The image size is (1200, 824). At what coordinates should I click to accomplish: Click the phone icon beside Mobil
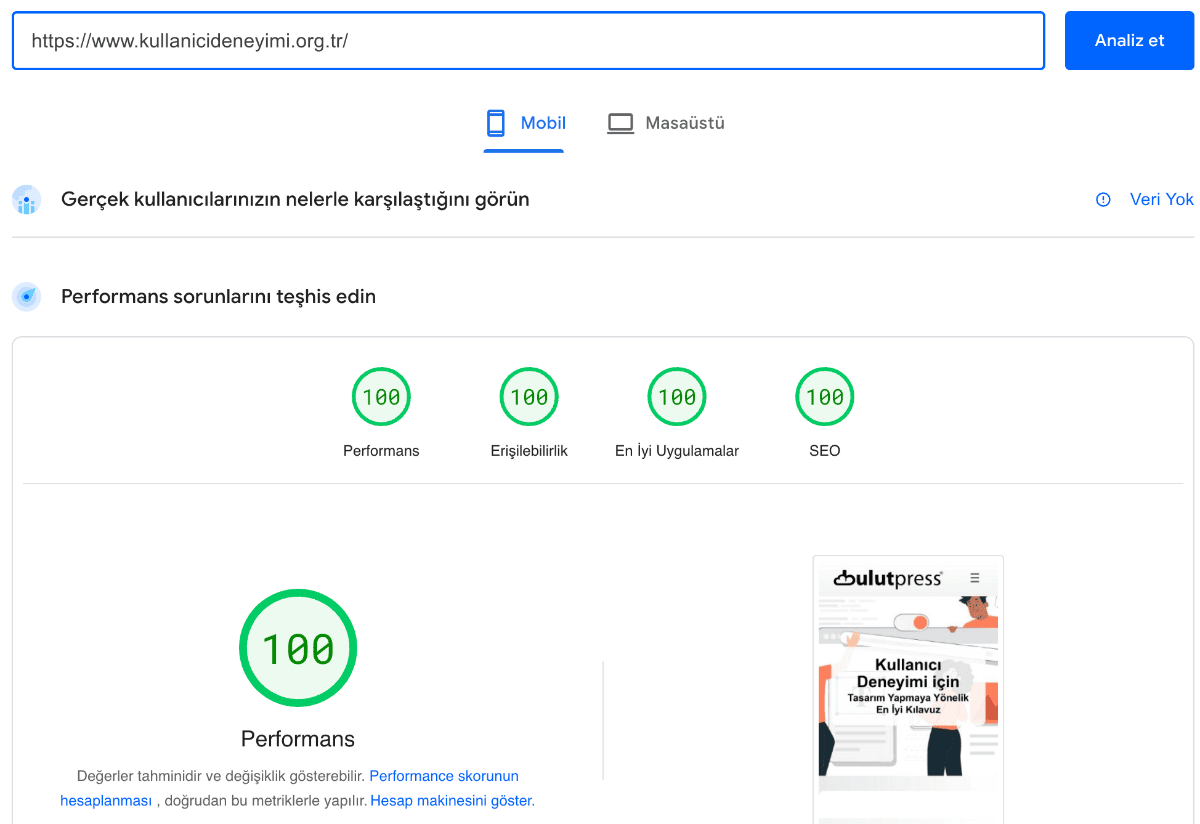point(496,123)
